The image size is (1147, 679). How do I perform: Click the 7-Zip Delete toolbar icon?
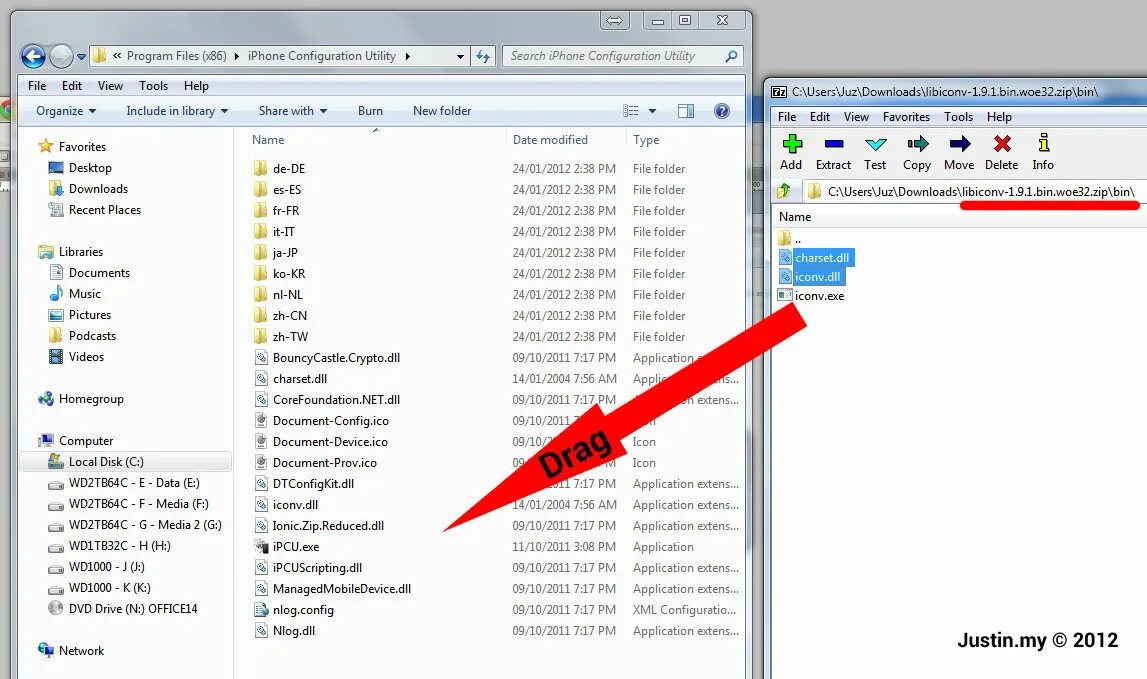coord(1002,143)
